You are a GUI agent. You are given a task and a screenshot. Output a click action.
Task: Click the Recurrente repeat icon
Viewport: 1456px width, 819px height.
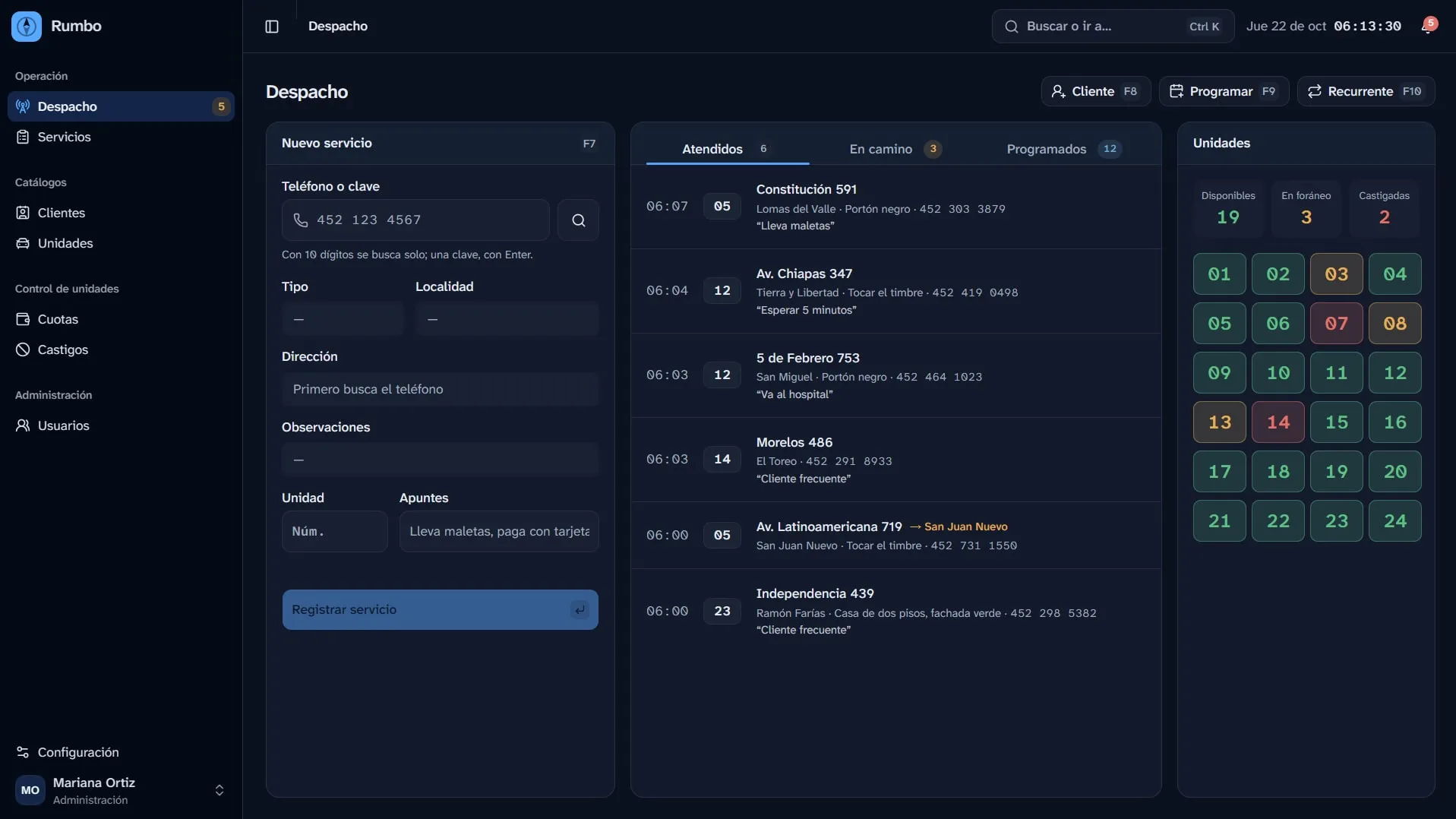[x=1314, y=91]
